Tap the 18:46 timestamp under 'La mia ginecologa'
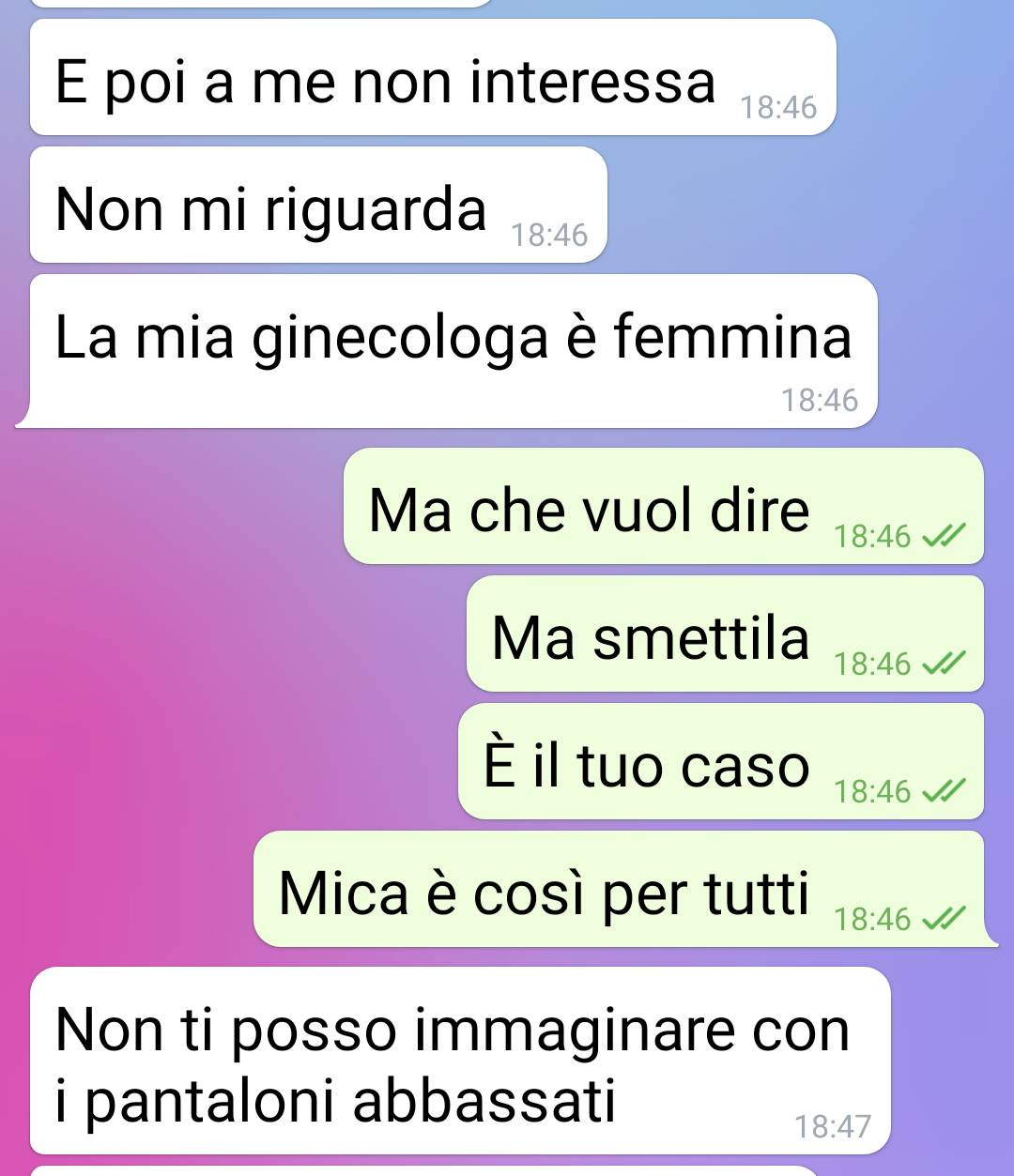Viewport: 1014px width, 1176px height. [820, 400]
